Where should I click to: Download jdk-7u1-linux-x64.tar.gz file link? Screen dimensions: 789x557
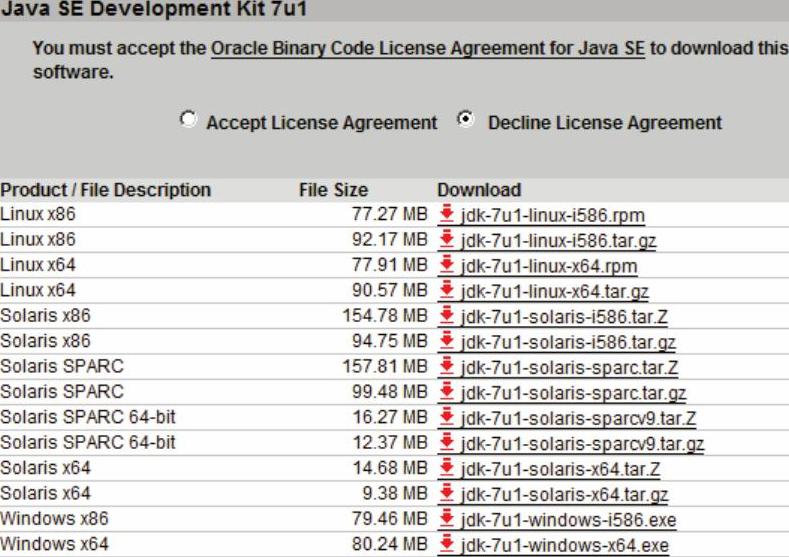(555, 292)
